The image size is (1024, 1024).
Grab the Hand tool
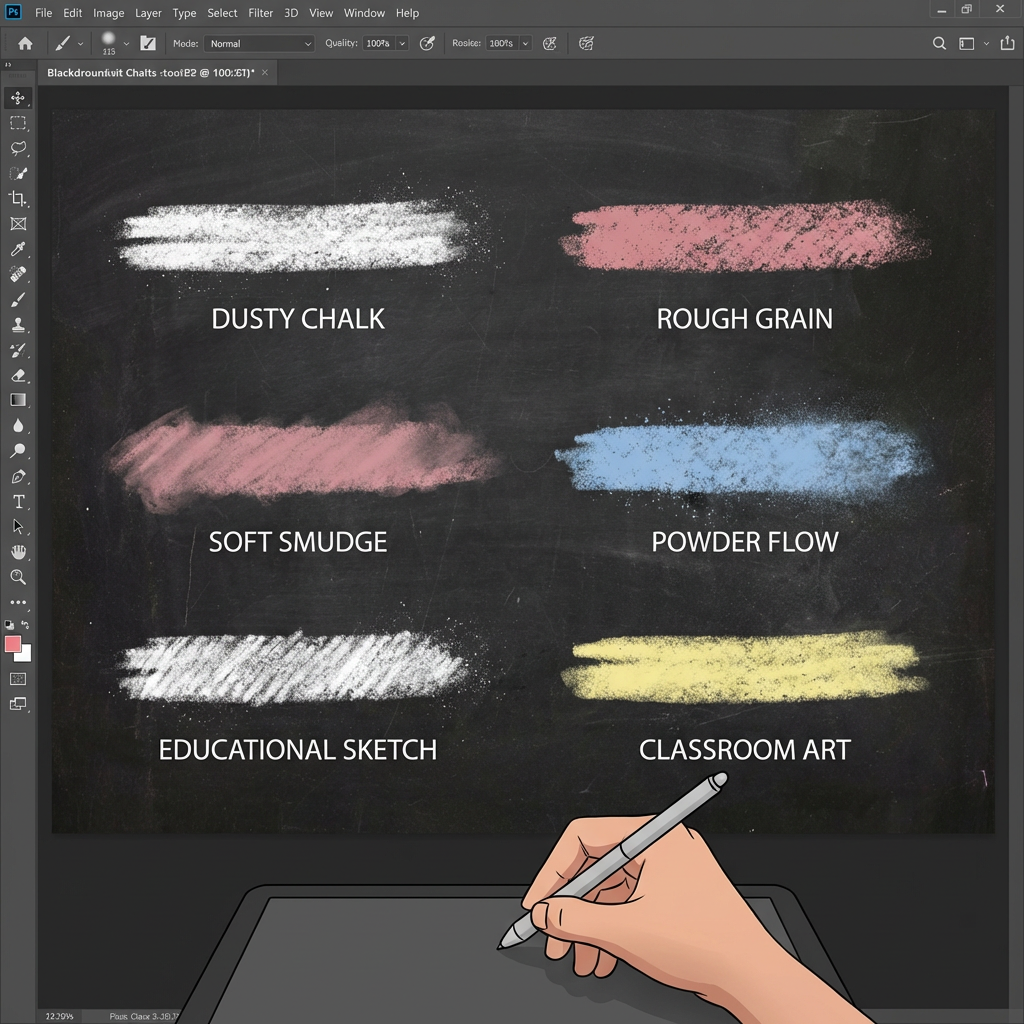click(x=18, y=551)
